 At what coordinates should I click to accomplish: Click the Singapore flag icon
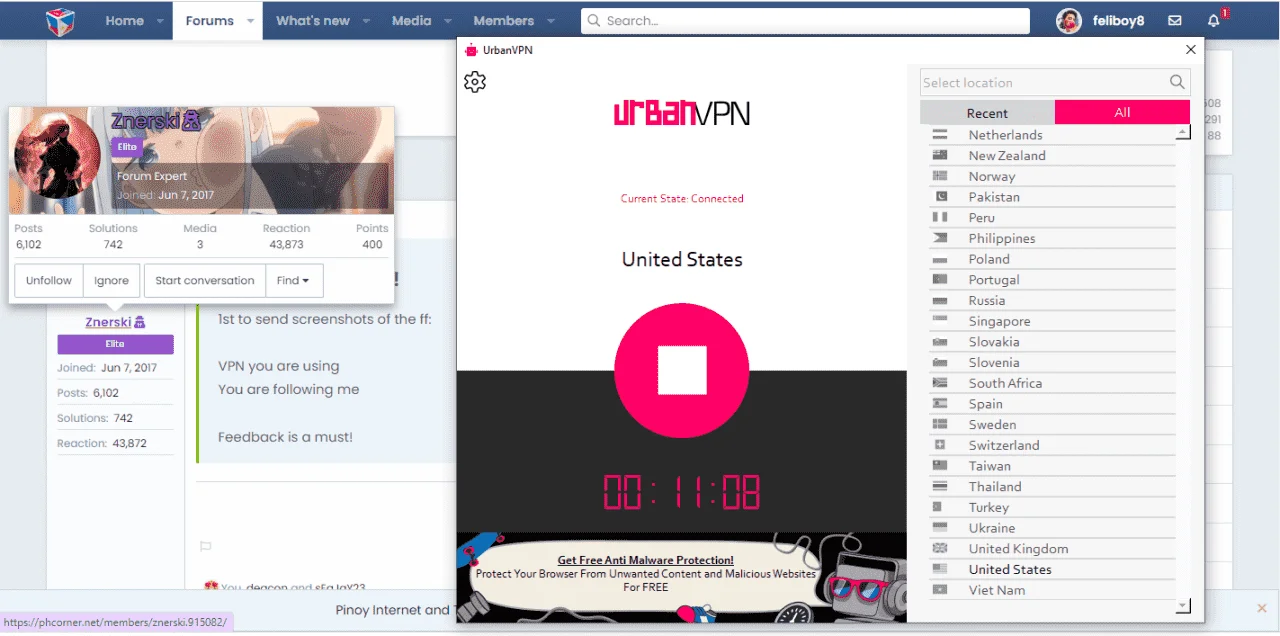click(939, 321)
